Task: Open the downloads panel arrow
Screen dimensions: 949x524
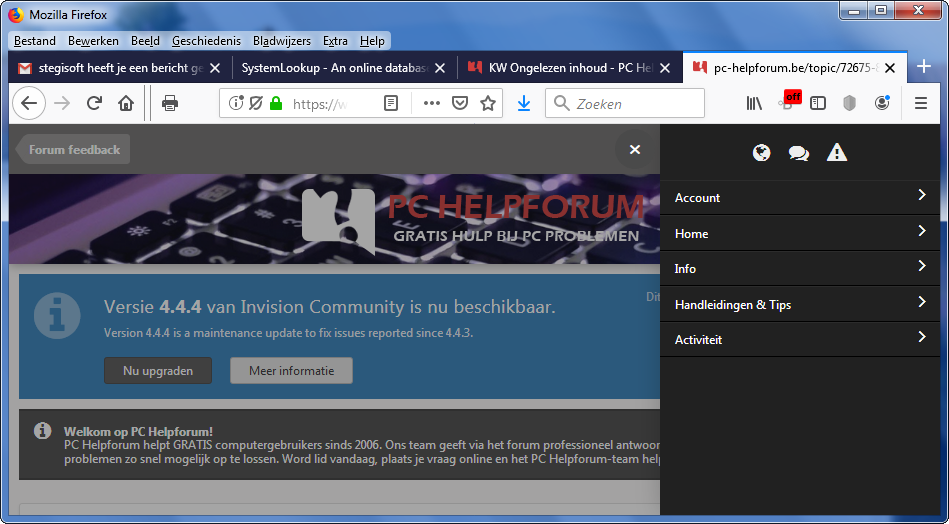Action: pyautogui.click(x=524, y=103)
